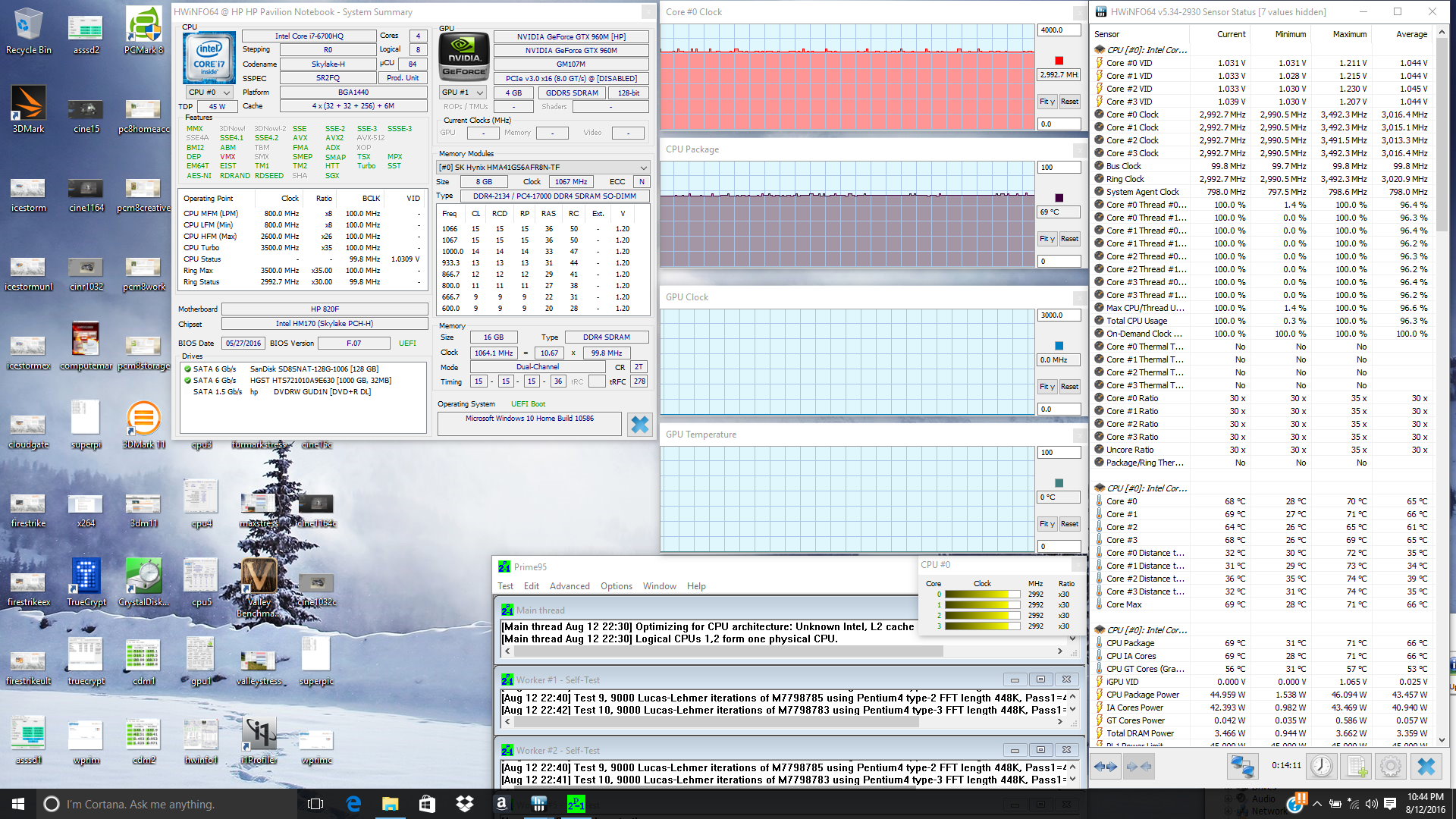Open the Options menu in Prime95

pos(617,586)
